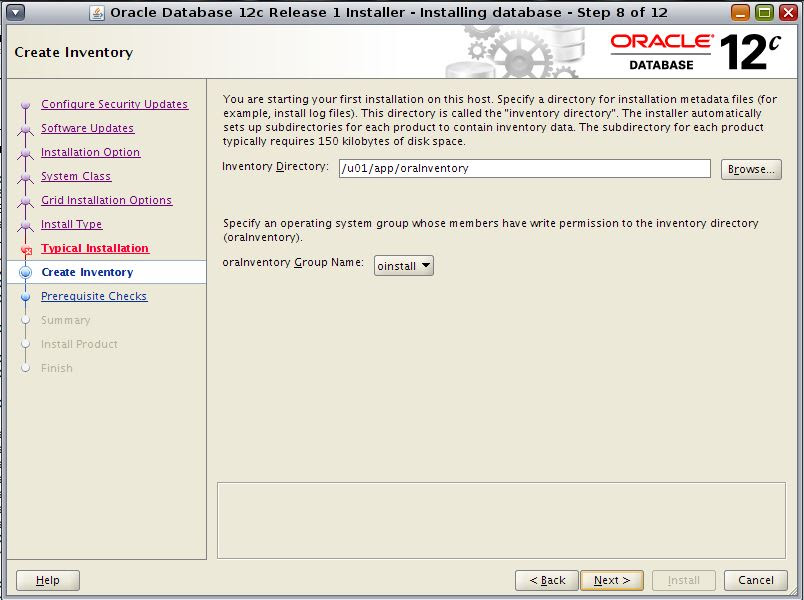Viewport: 804px width, 600px height.
Task: Click the Inventory Directory label
Action: click(275, 167)
